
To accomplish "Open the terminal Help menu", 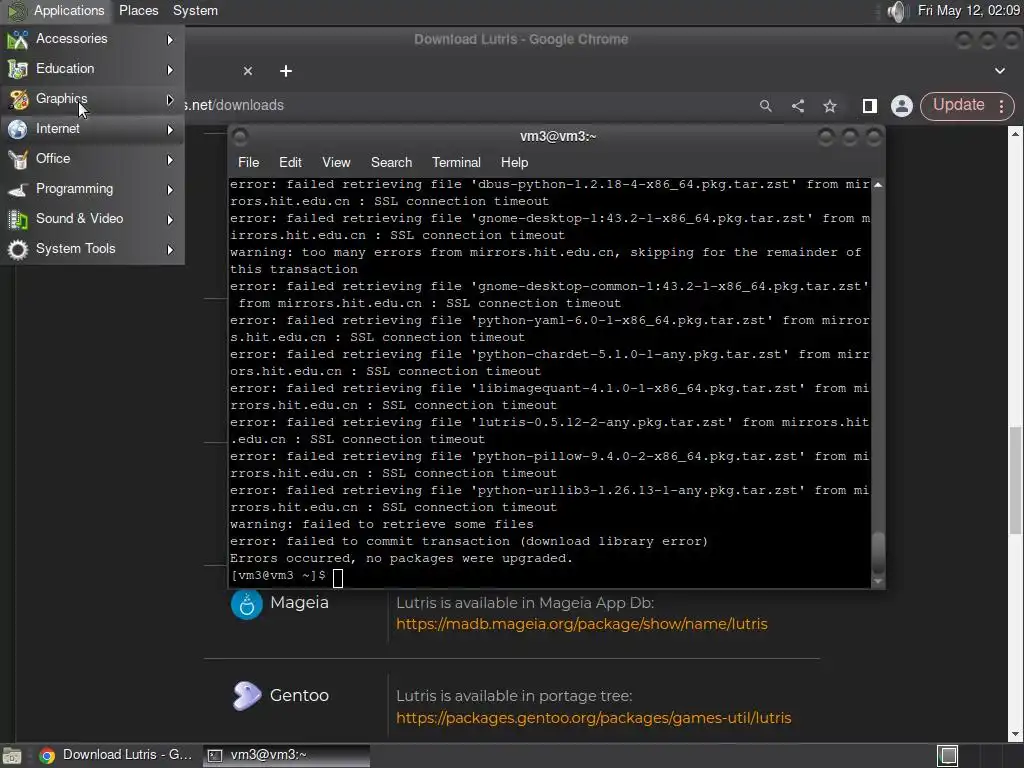I will click(514, 163).
